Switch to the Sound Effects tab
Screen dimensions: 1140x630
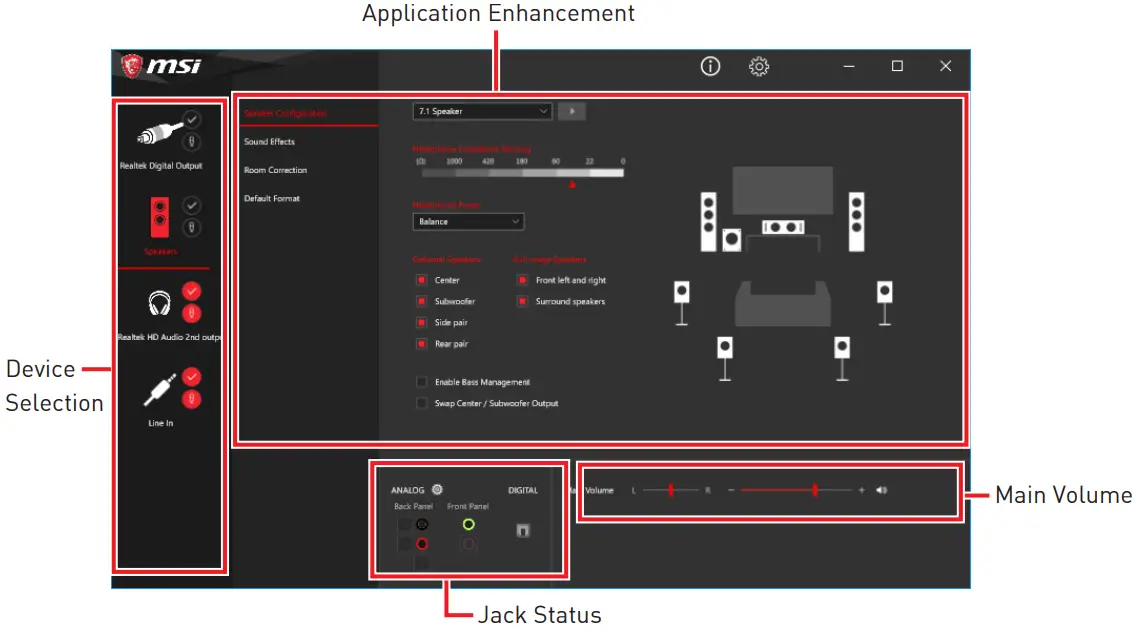pyautogui.click(x=269, y=142)
